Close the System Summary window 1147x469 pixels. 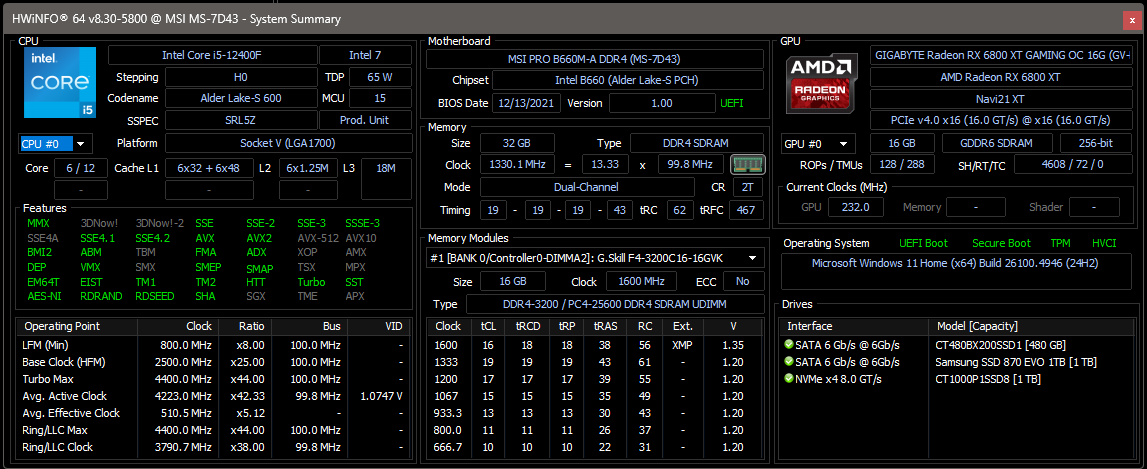click(1133, 20)
